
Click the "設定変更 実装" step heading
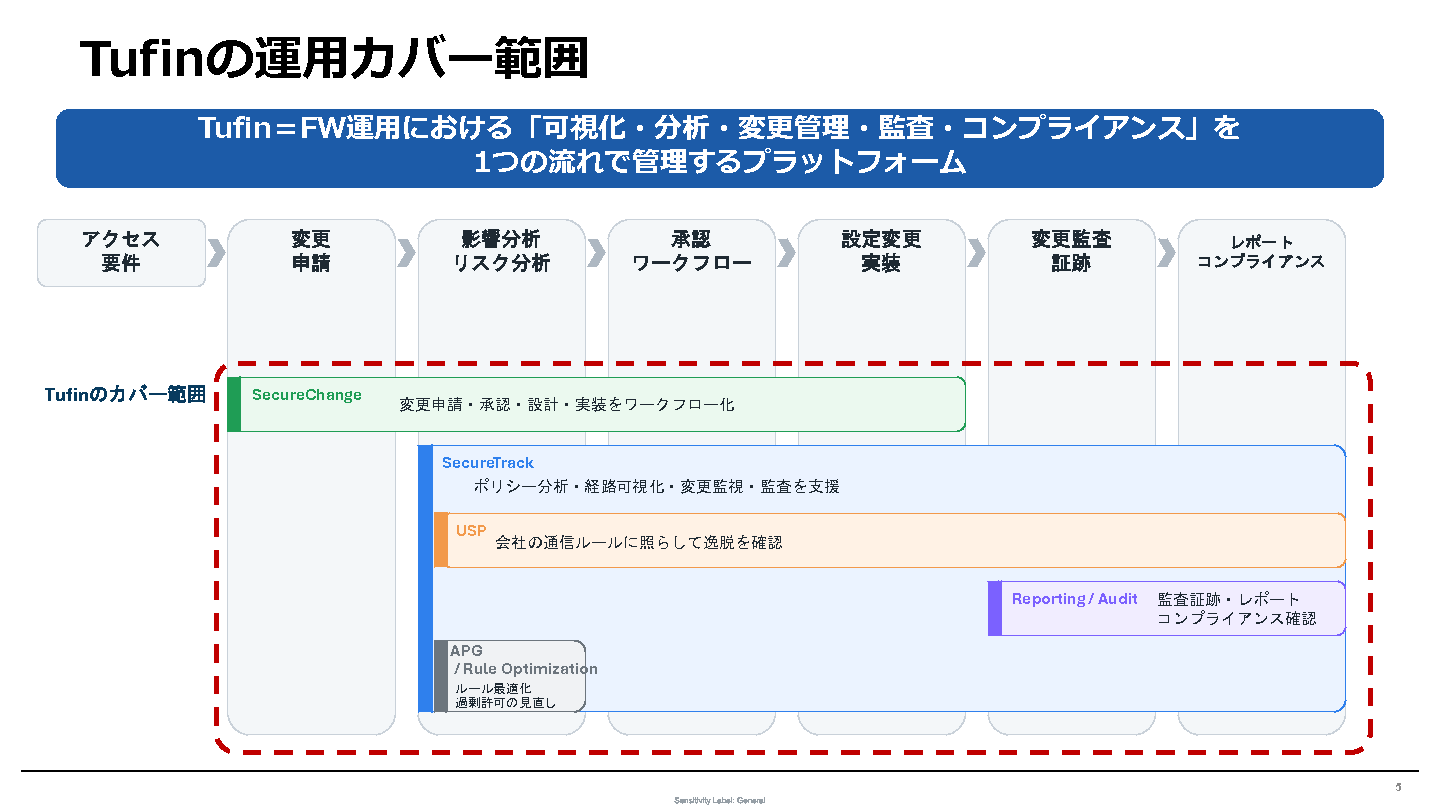(x=881, y=252)
